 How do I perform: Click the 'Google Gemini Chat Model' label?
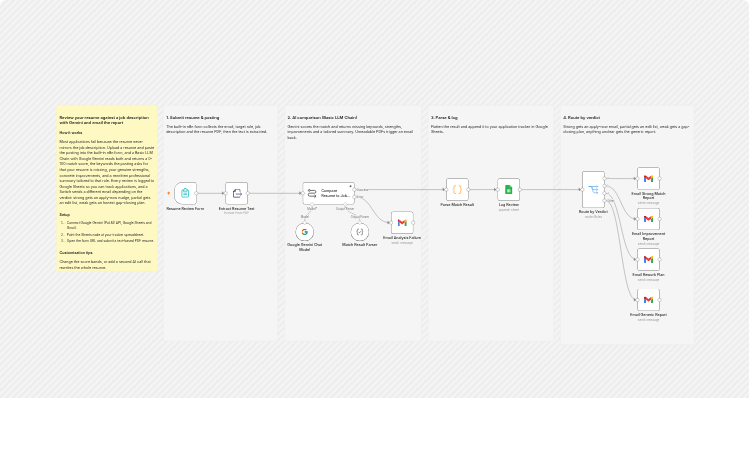[304, 247]
